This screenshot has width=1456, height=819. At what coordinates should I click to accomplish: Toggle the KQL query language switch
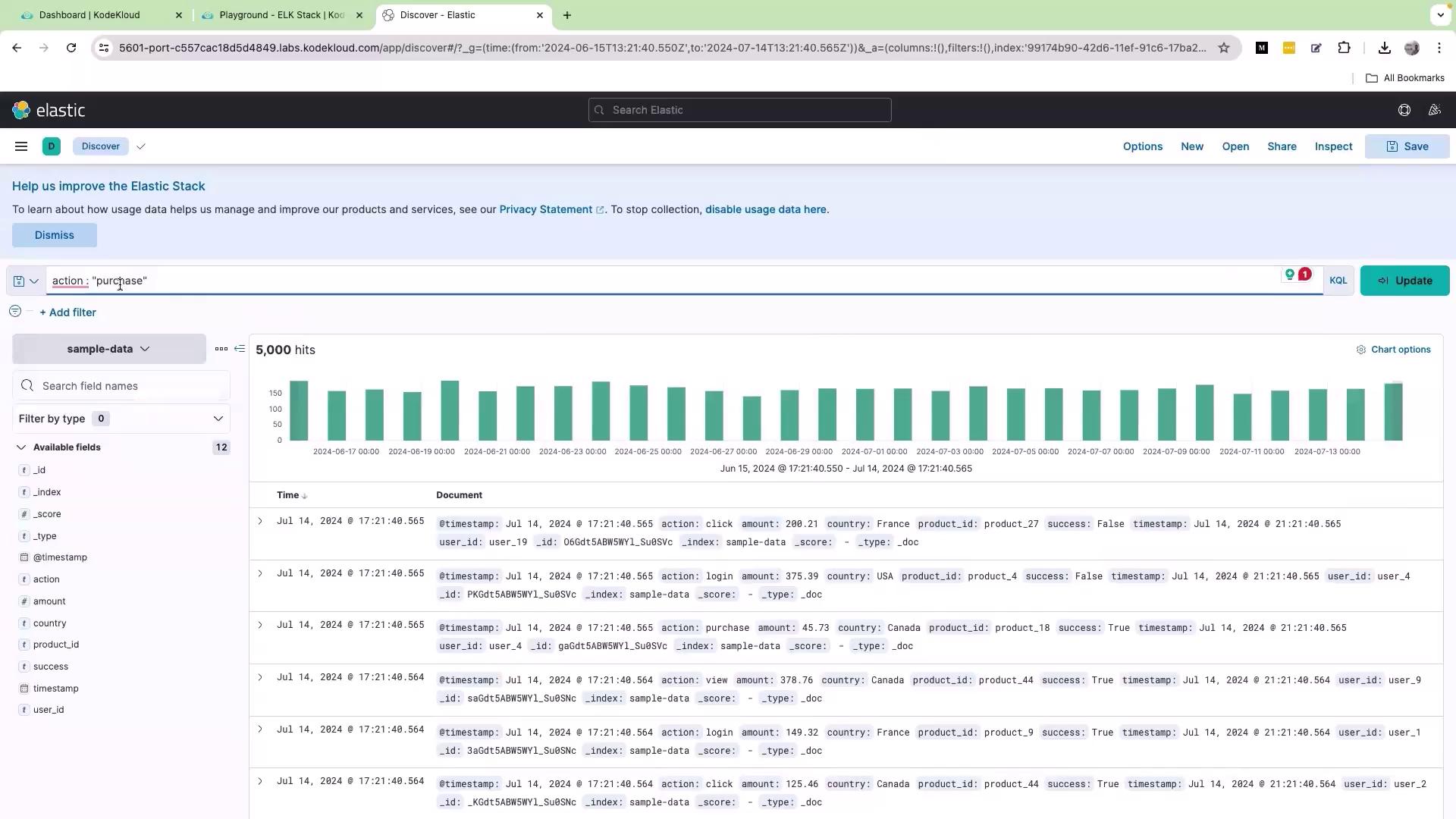(1338, 281)
